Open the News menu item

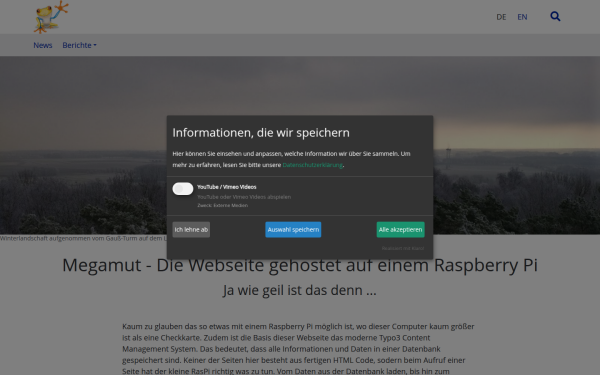coord(42,45)
